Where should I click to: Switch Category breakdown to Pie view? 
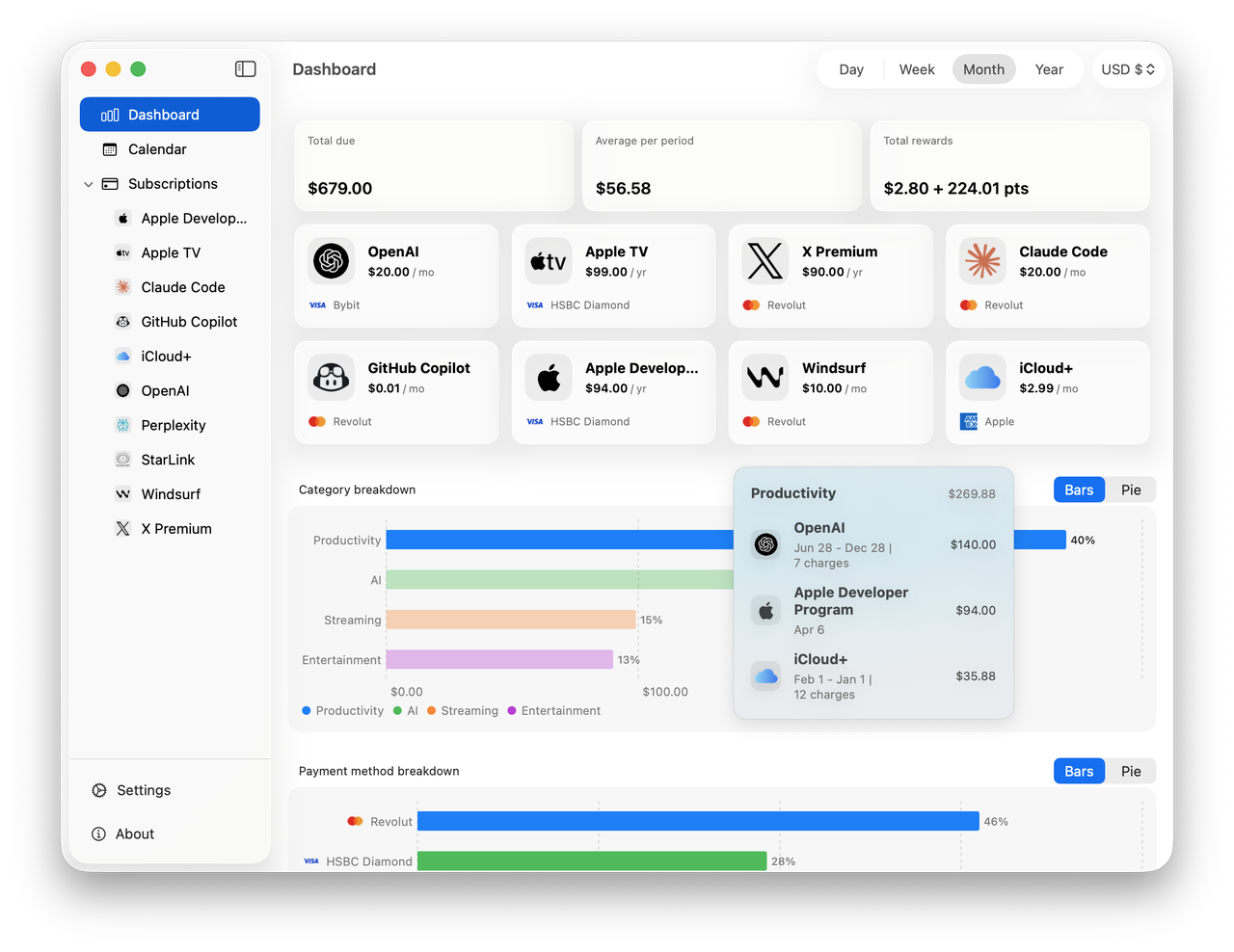pyautogui.click(x=1130, y=489)
